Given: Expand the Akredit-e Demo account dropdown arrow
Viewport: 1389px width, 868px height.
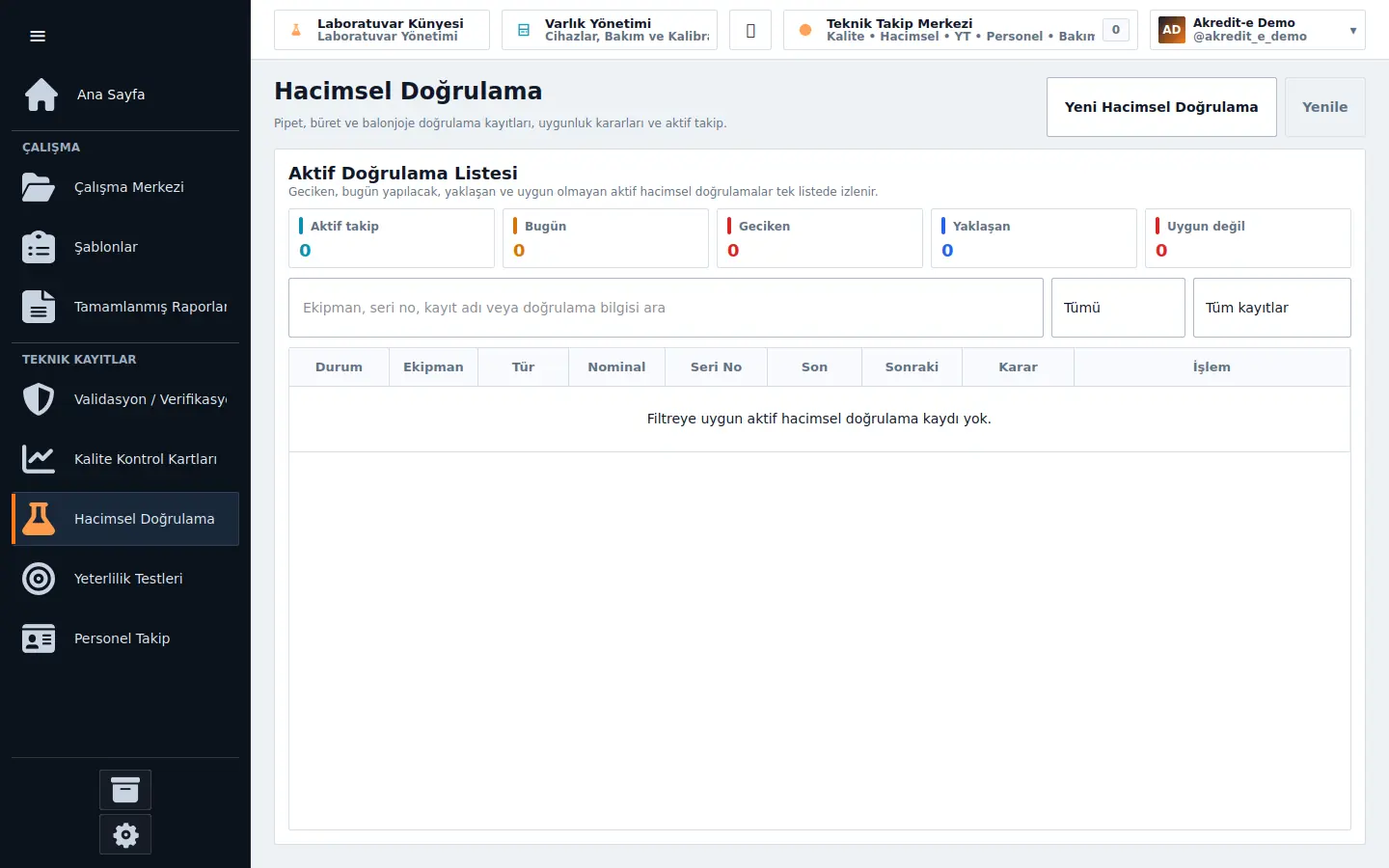Looking at the screenshot, I should [1353, 31].
